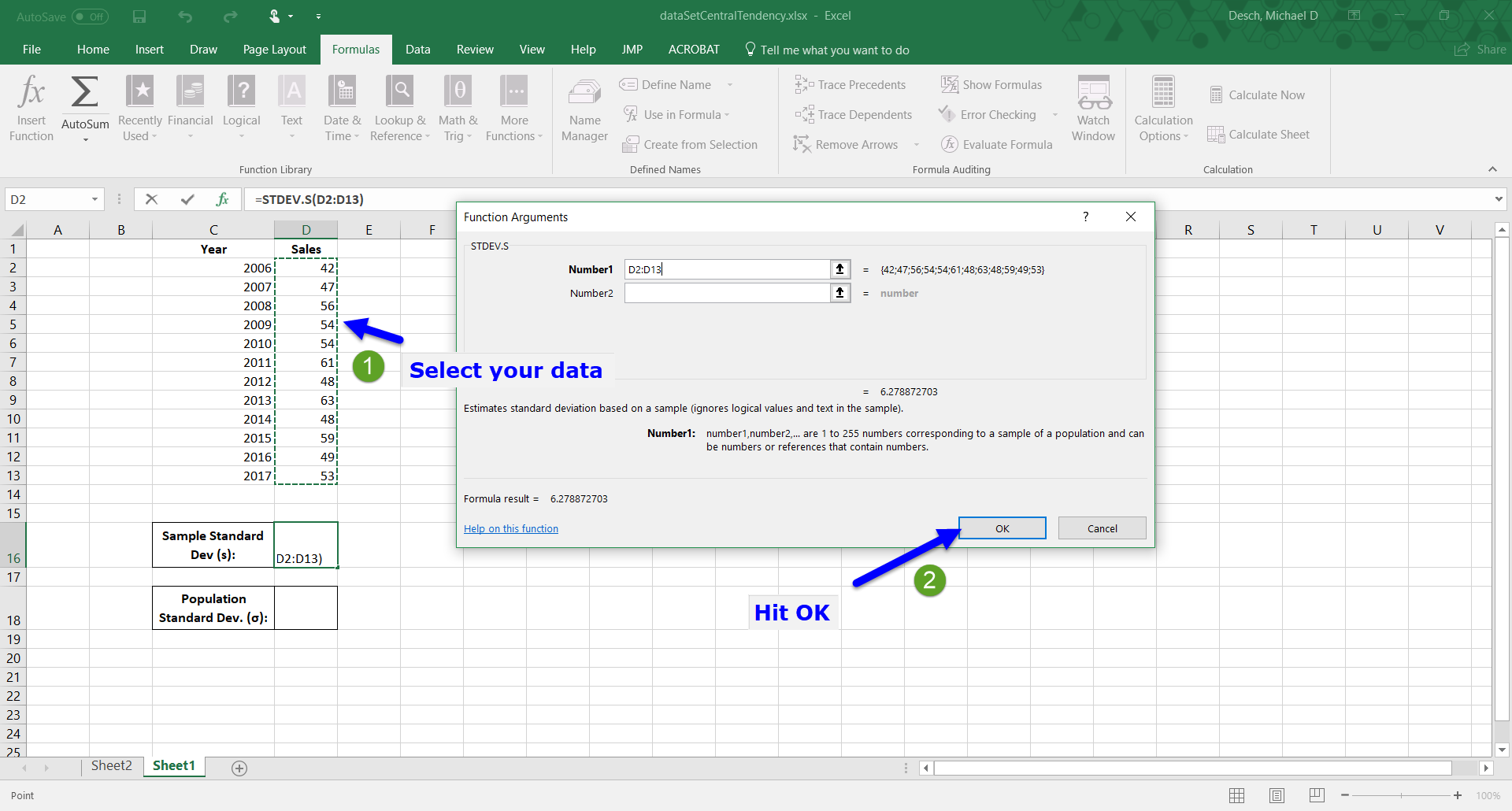Click the zoom slider in status bar
1512x811 pixels.
(x=1402, y=795)
